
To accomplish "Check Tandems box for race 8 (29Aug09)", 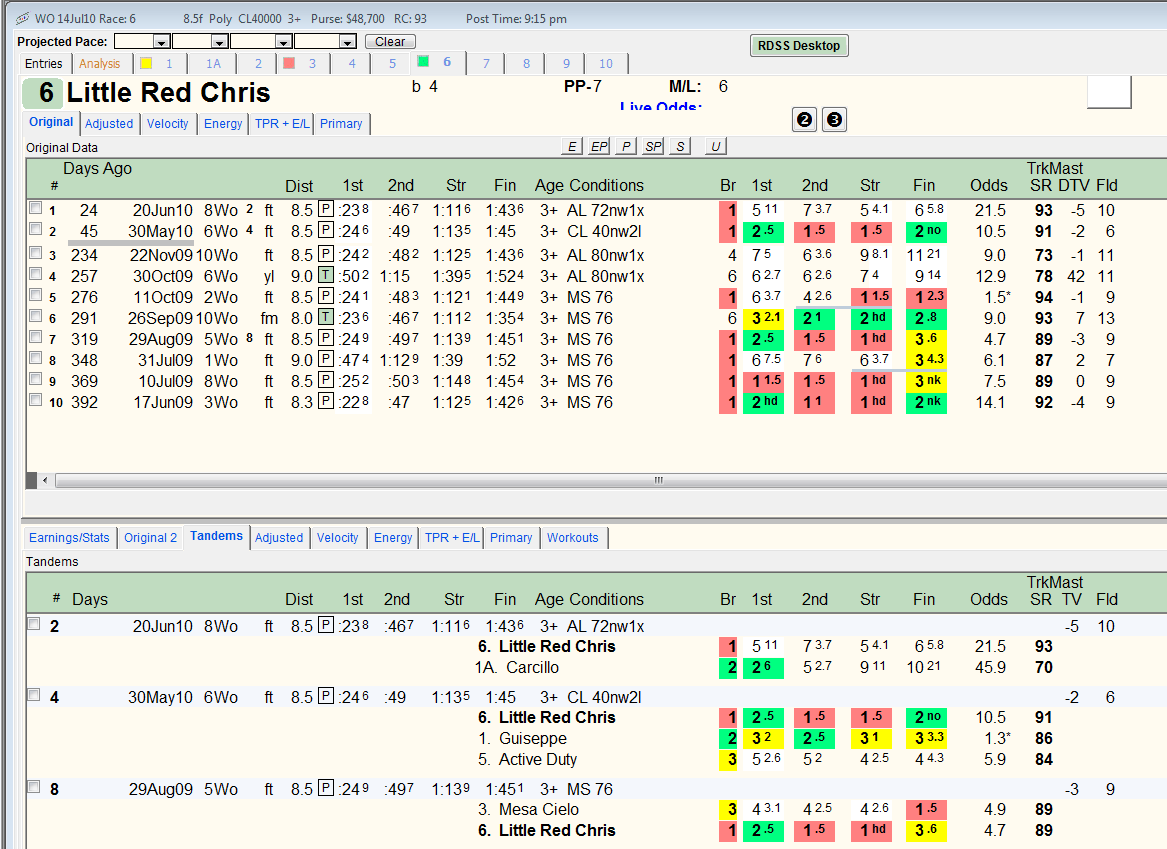I will coord(33,786).
